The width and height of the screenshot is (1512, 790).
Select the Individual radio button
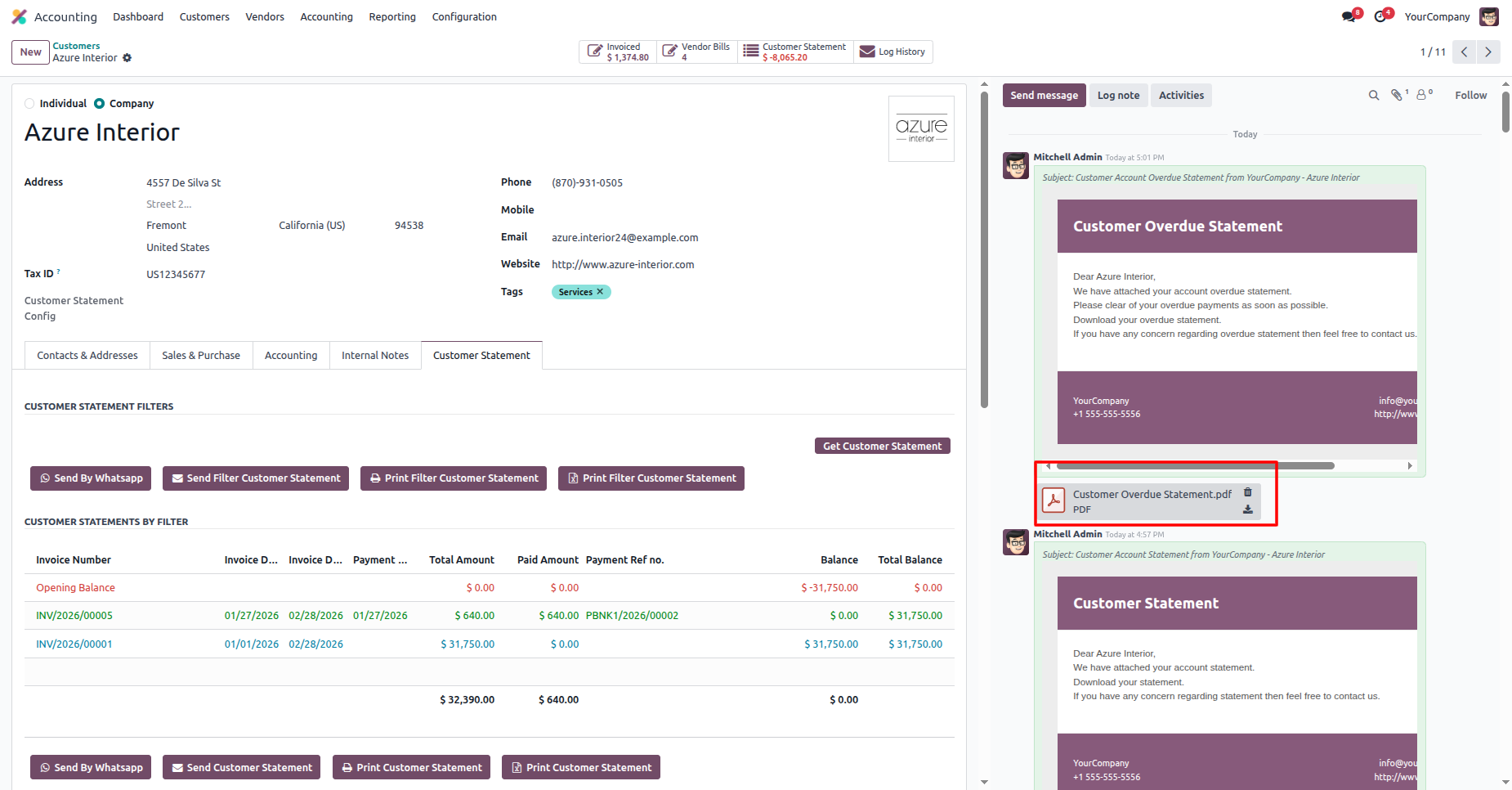(30, 104)
